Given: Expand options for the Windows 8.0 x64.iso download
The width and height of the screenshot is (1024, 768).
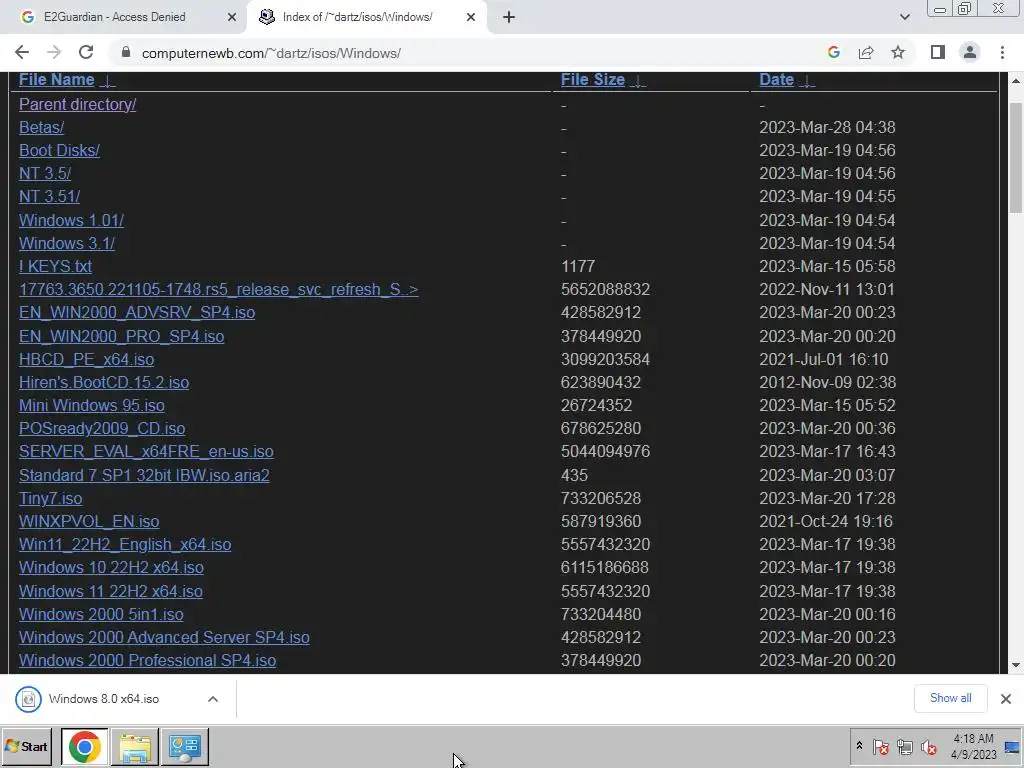Looking at the screenshot, I should coord(213,699).
